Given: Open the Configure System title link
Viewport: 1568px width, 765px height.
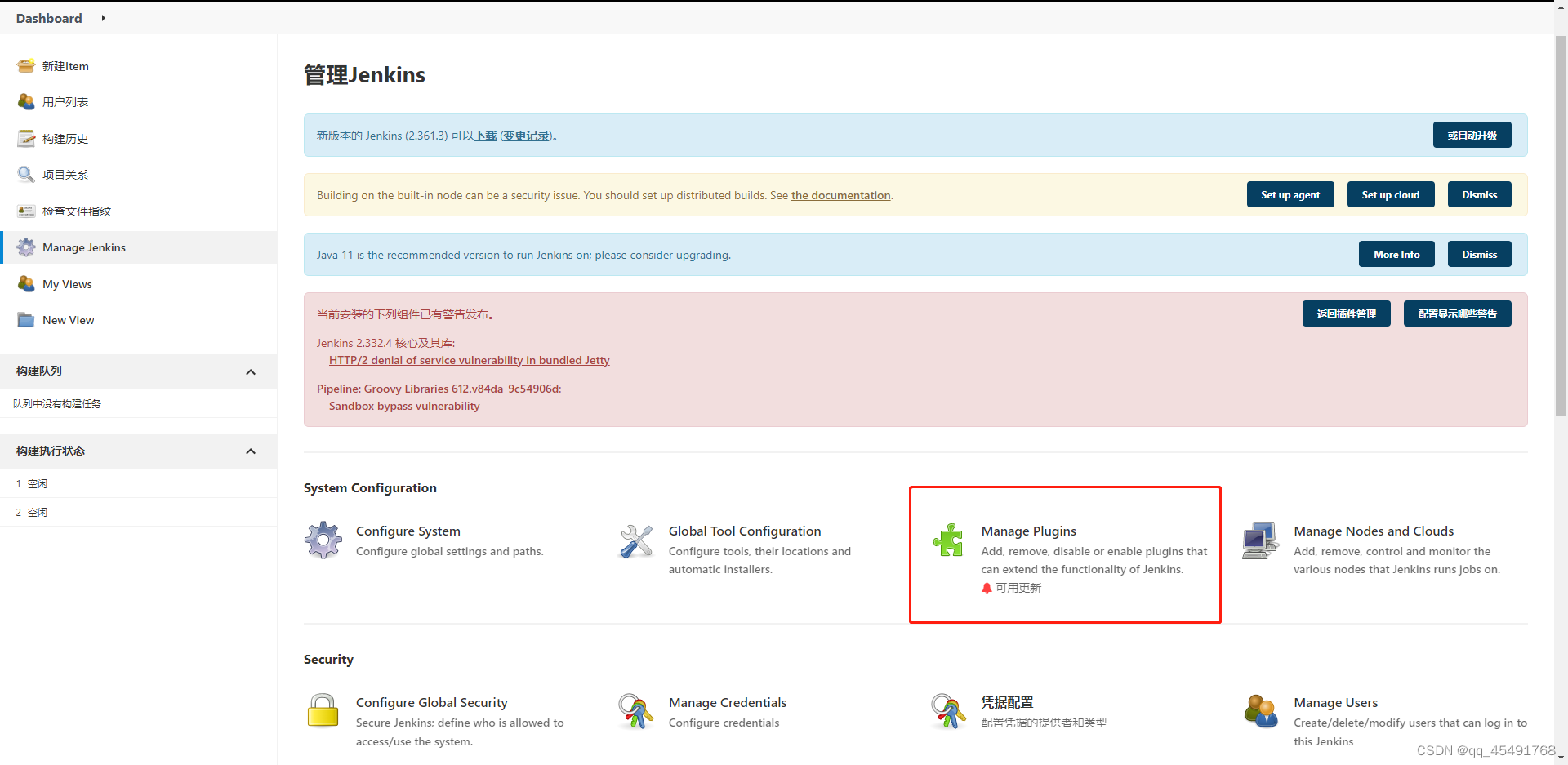Looking at the screenshot, I should (x=408, y=531).
